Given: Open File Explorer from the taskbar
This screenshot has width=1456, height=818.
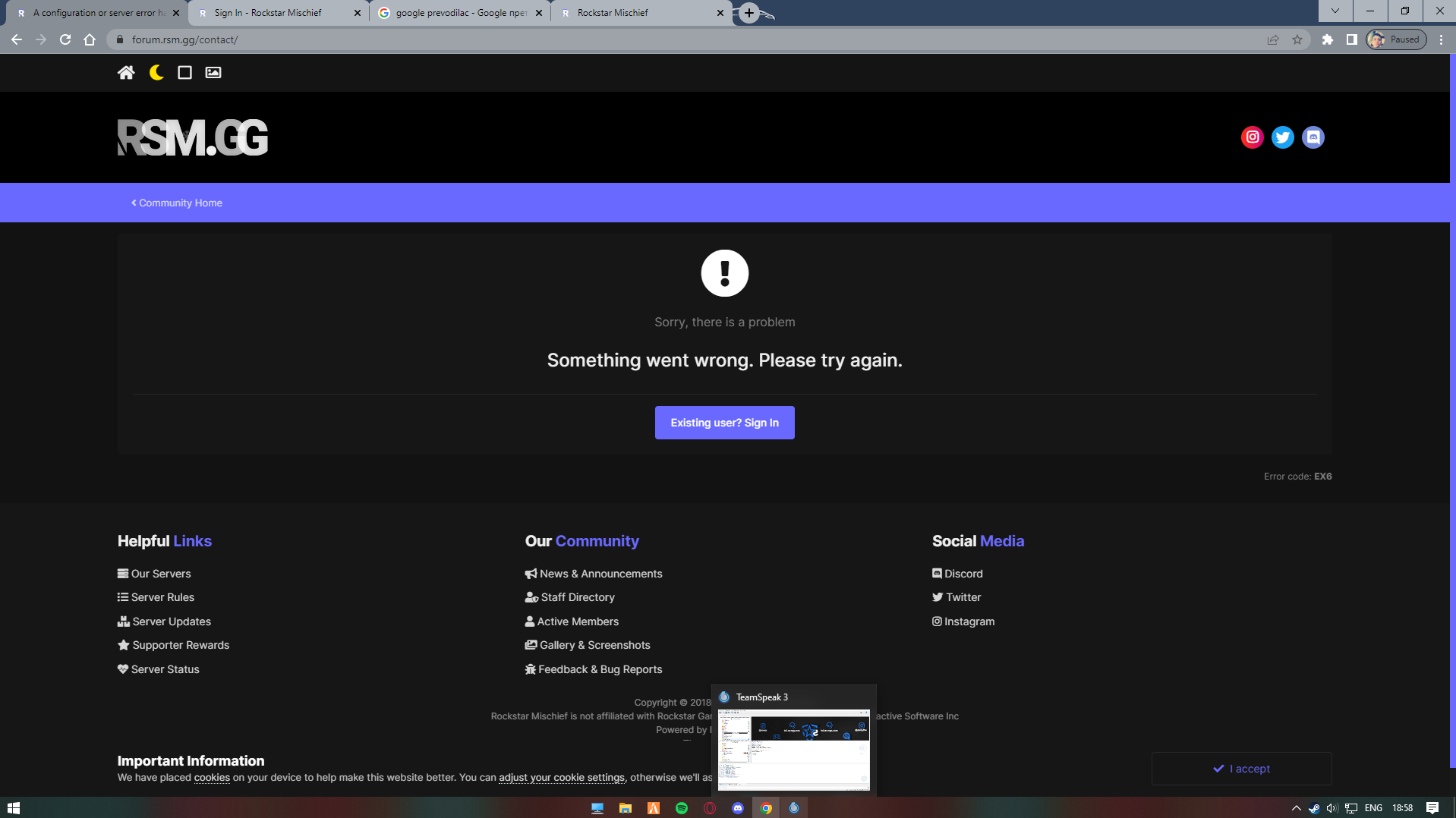Looking at the screenshot, I should pyautogui.click(x=626, y=808).
